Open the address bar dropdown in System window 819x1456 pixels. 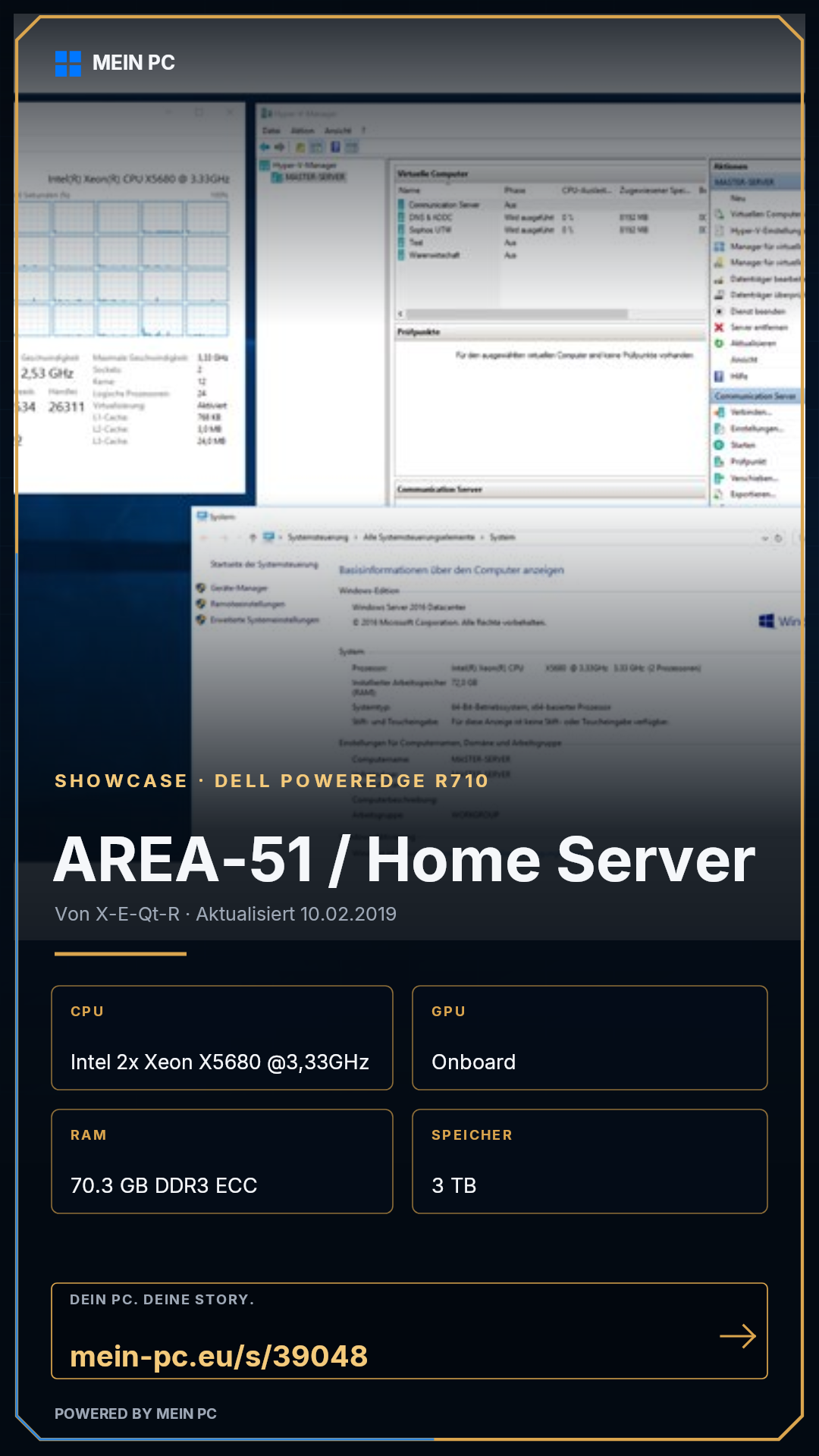[764, 538]
